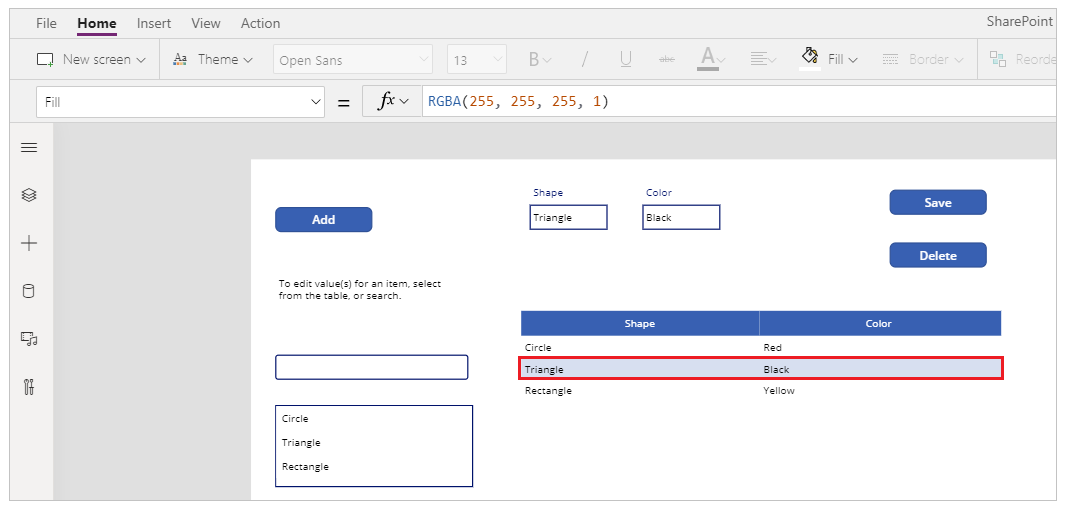Screen dimensions: 1071x517
Task: Open the Media icon in sidebar
Action: [x=29, y=339]
